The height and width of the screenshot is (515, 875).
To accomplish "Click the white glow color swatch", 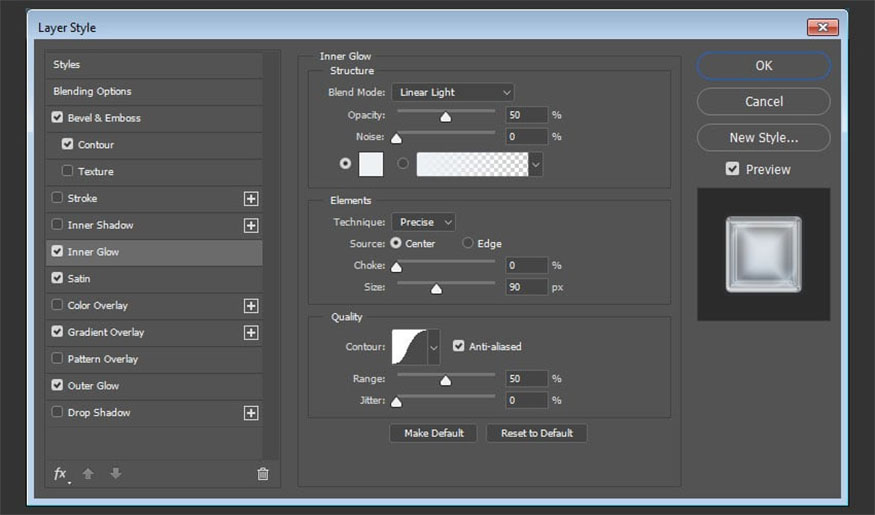I will pos(371,163).
